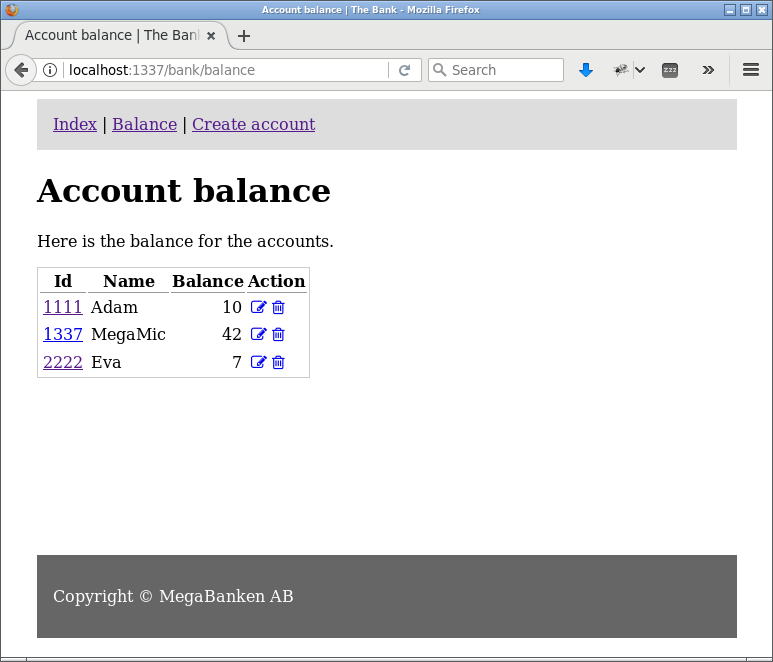Click the zzz extension icon
Viewport: 773px width, 662px height.
click(x=669, y=70)
